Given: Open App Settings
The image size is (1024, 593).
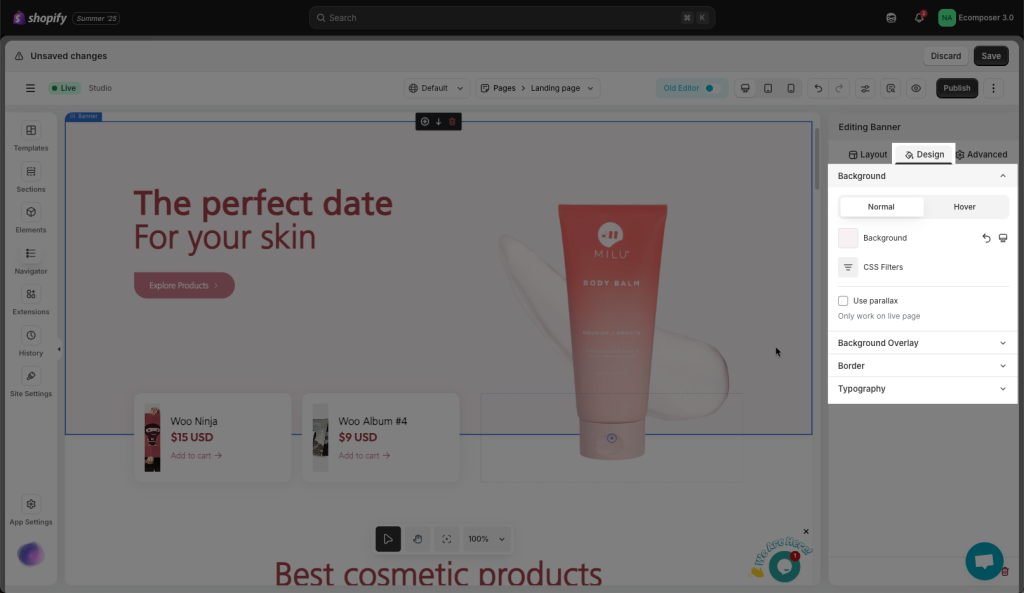Looking at the screenshot, I should [31, 511].
